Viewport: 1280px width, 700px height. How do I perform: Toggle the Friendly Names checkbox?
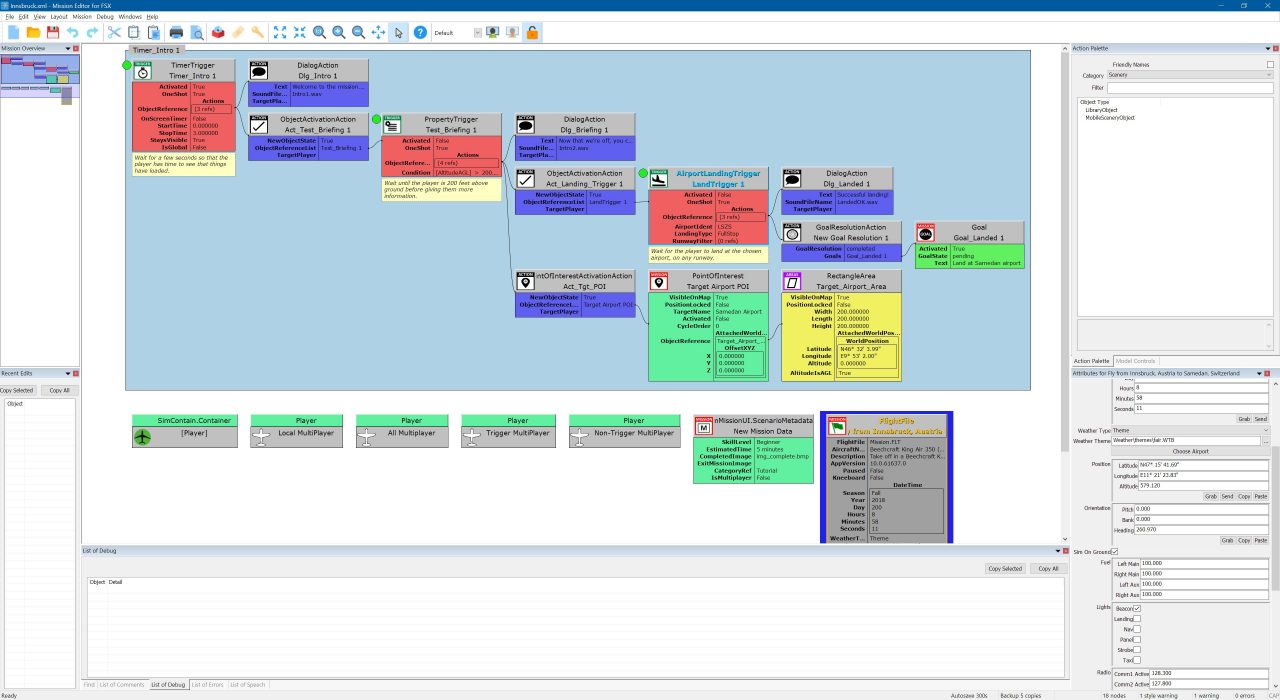[x=1270, y=64]
